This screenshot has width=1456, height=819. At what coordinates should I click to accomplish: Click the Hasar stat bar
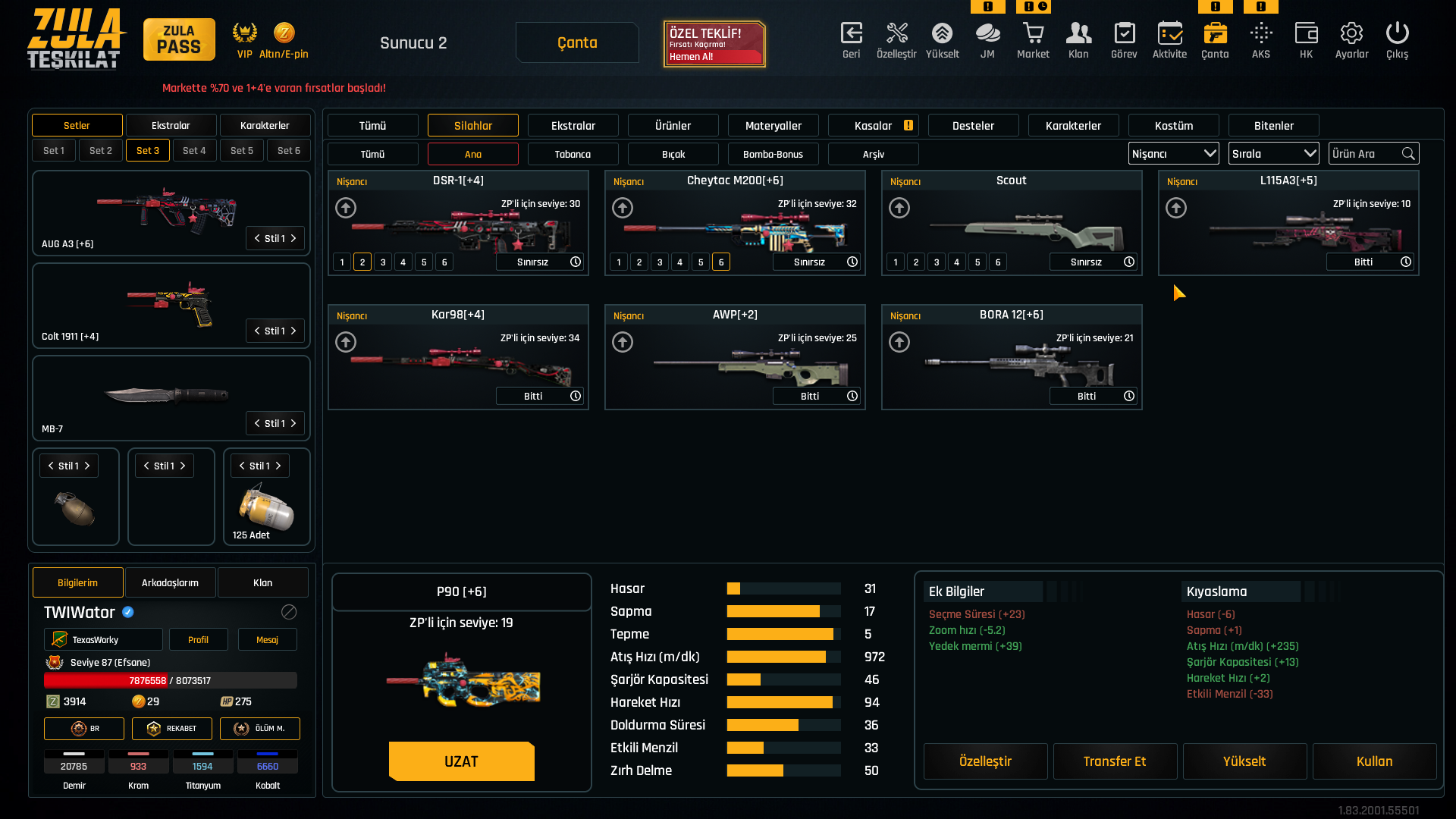click(x=784, y=588)
